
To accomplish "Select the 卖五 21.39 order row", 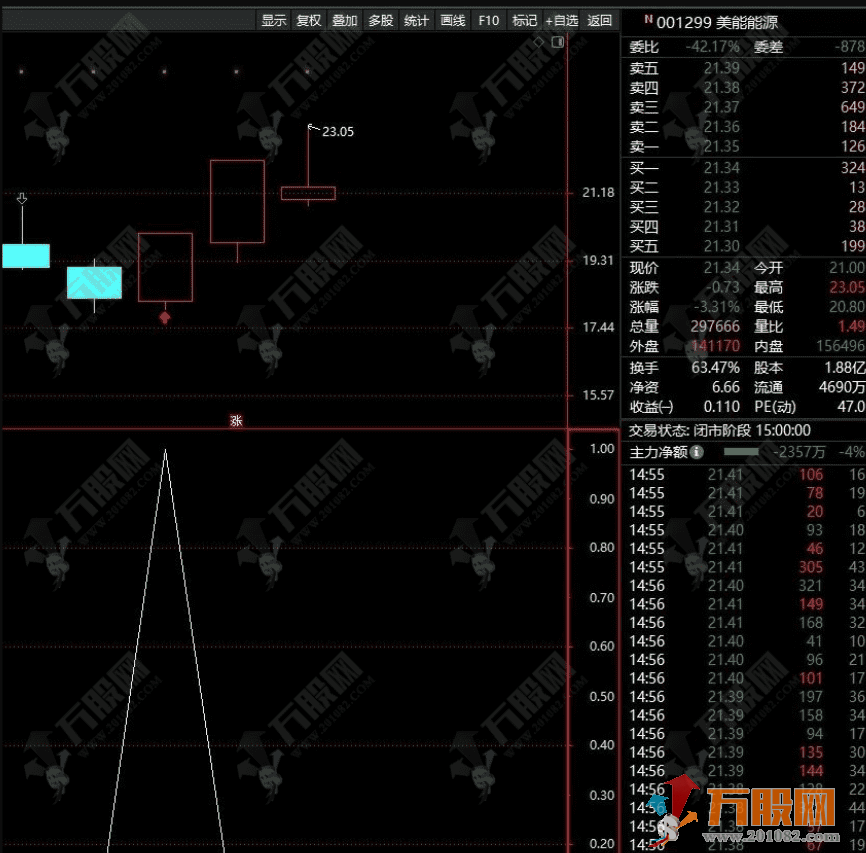I will (747, 68).
